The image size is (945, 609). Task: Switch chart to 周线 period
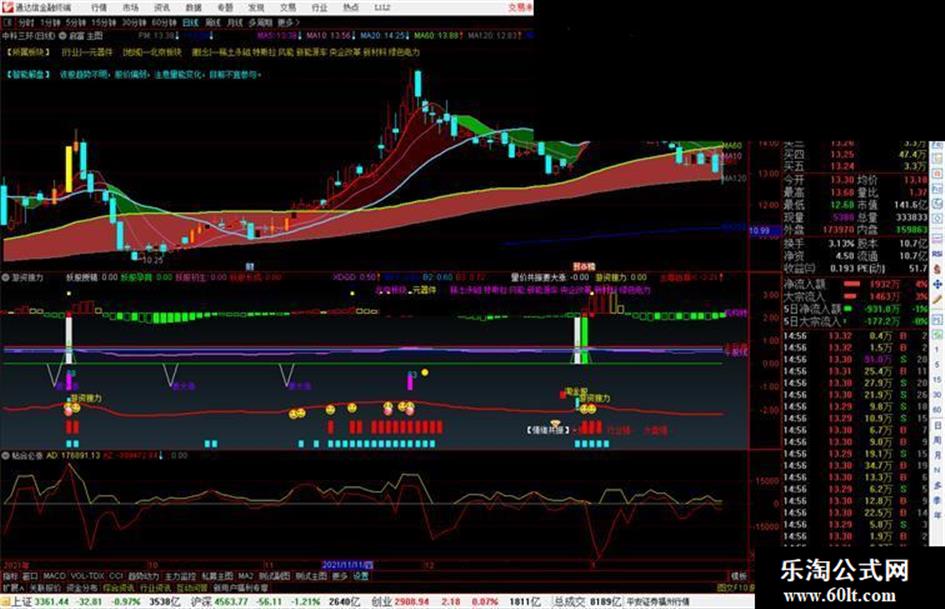click(x=212, y=23)
